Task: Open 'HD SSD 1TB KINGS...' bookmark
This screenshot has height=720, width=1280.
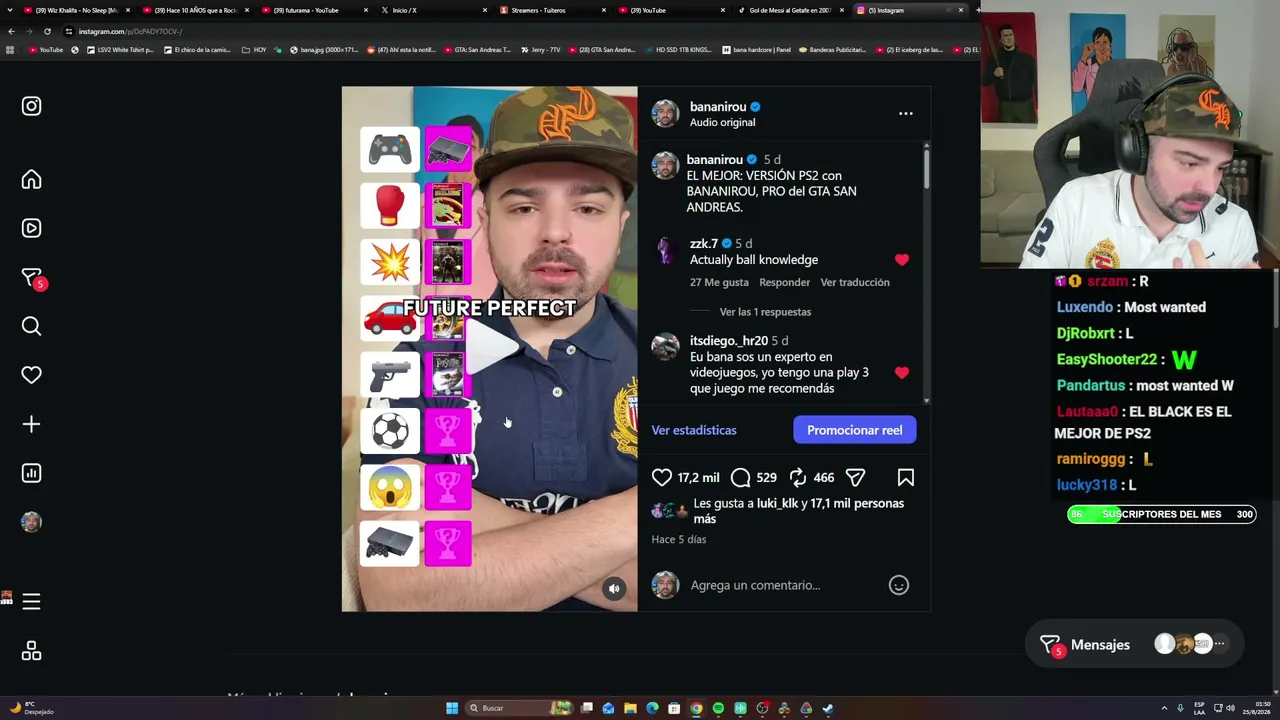Action: 677,50
